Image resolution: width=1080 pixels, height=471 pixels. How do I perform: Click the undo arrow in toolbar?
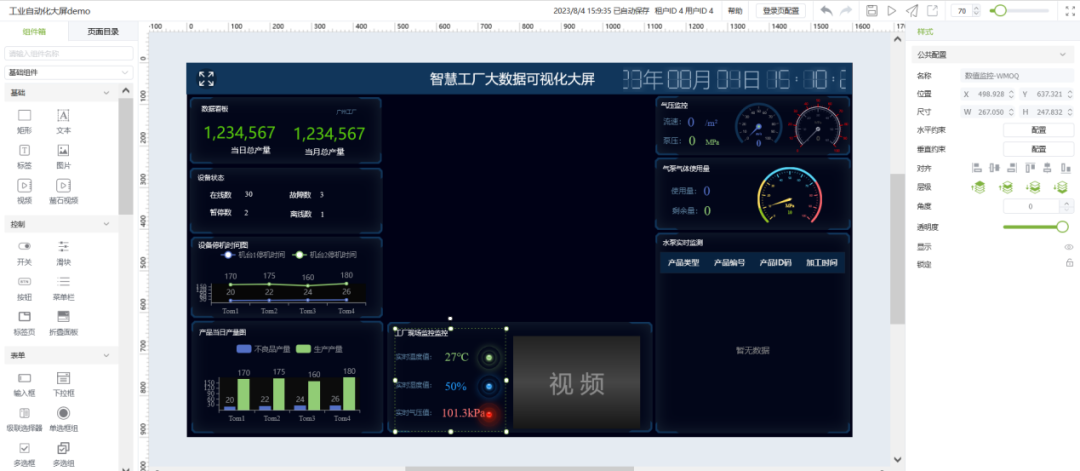827,10
